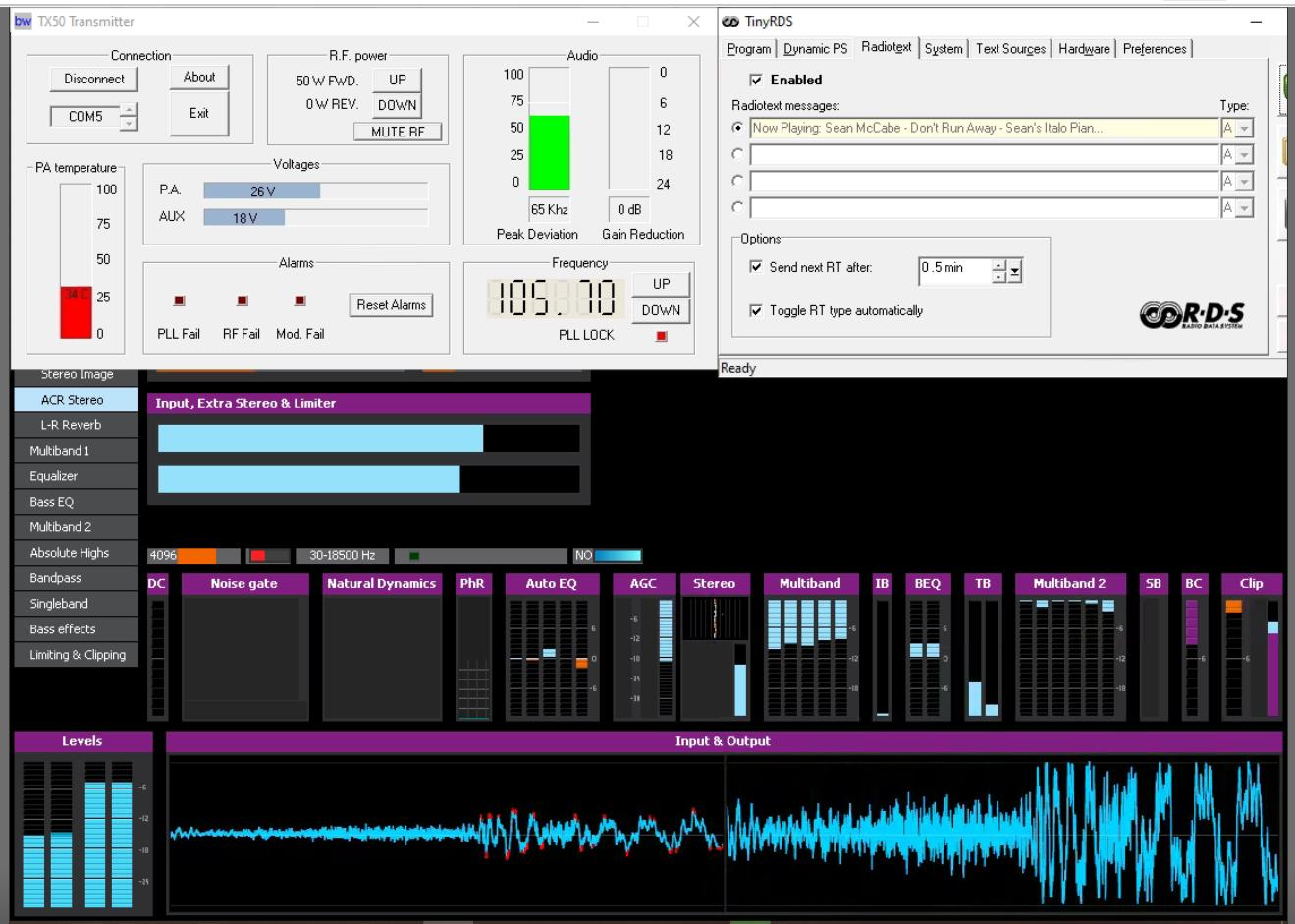Viewport: 1295px width, 924px height.
Task: Click the bw TX50 Transmitter title icon
Action: click(x=23, y=21)
